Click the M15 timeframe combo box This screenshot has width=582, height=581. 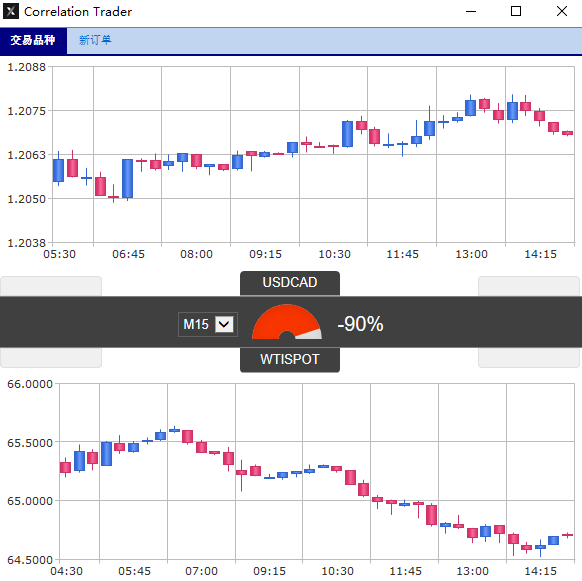click(x=208, y=324)
